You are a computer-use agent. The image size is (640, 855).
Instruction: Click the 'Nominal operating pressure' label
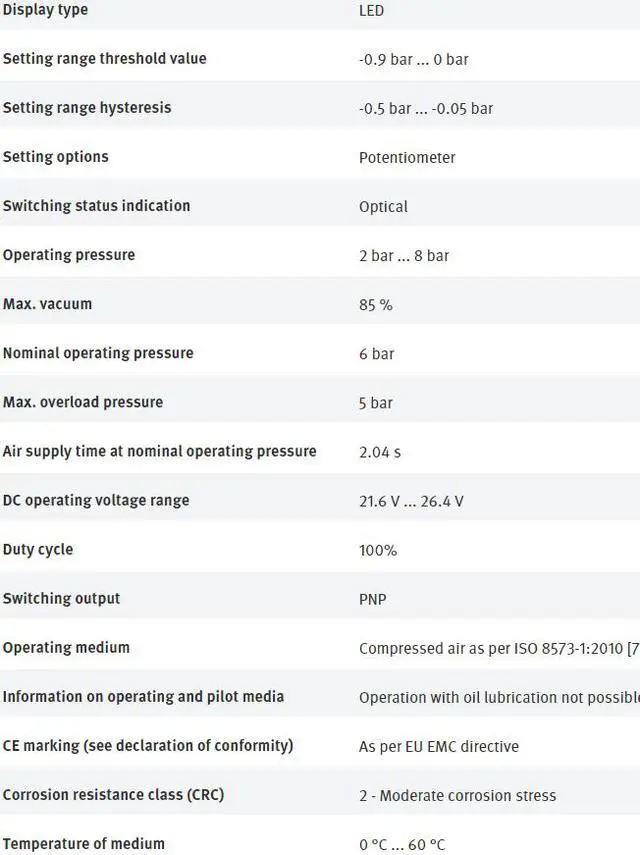coord(98,353)
